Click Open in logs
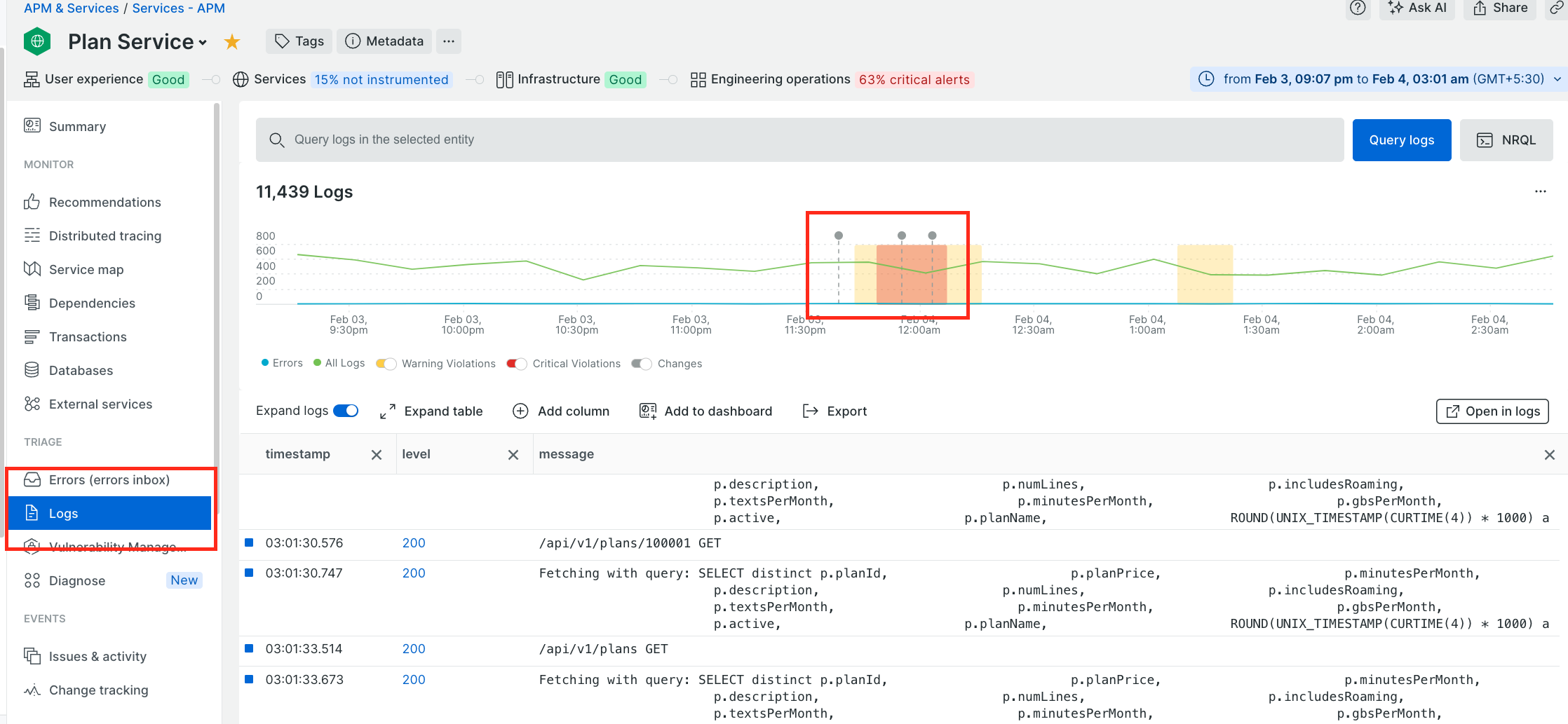The height and width of the screenshot is (724, 1568). coord(1492,411)
